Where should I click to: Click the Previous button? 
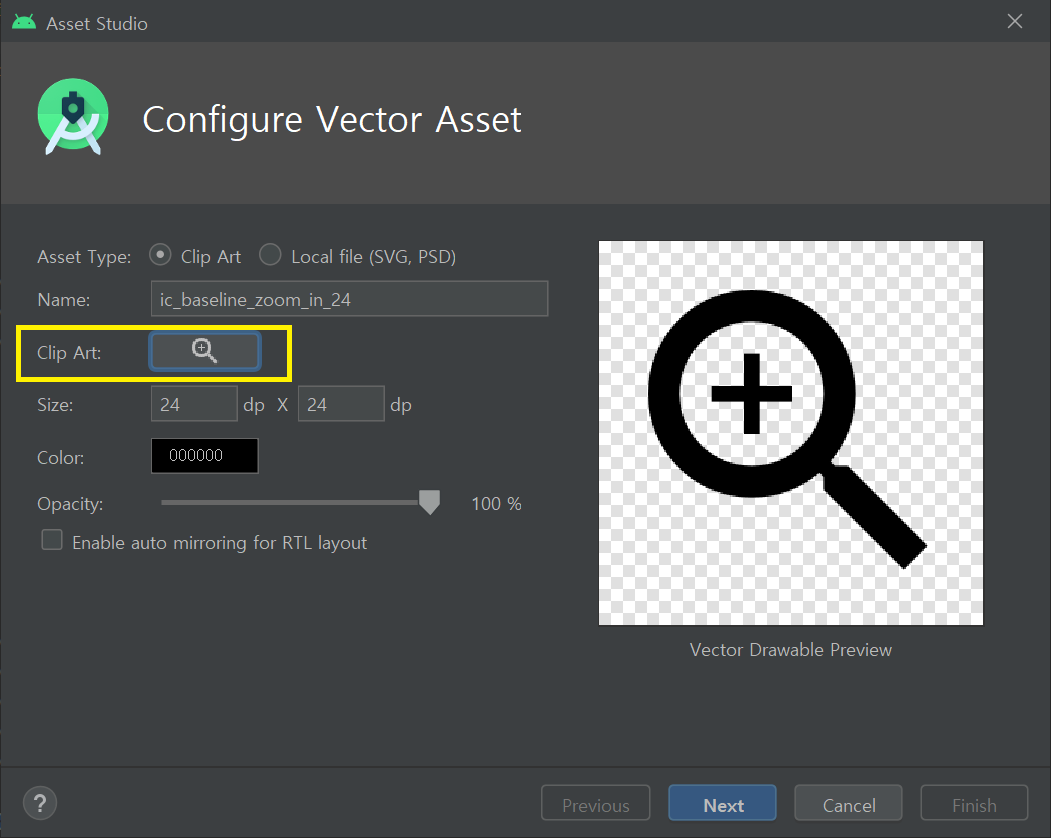[x=595, y=804]
